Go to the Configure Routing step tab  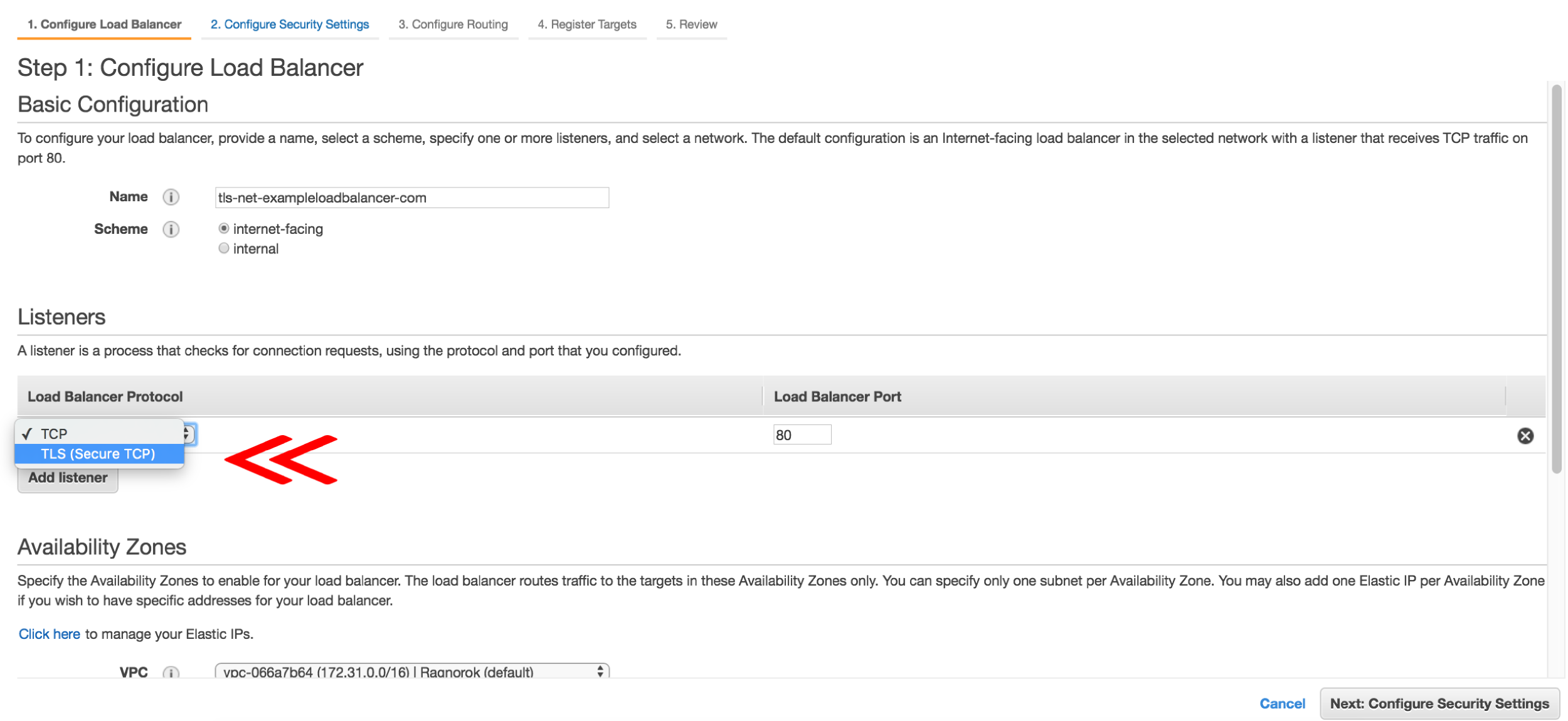click(453, 24)
